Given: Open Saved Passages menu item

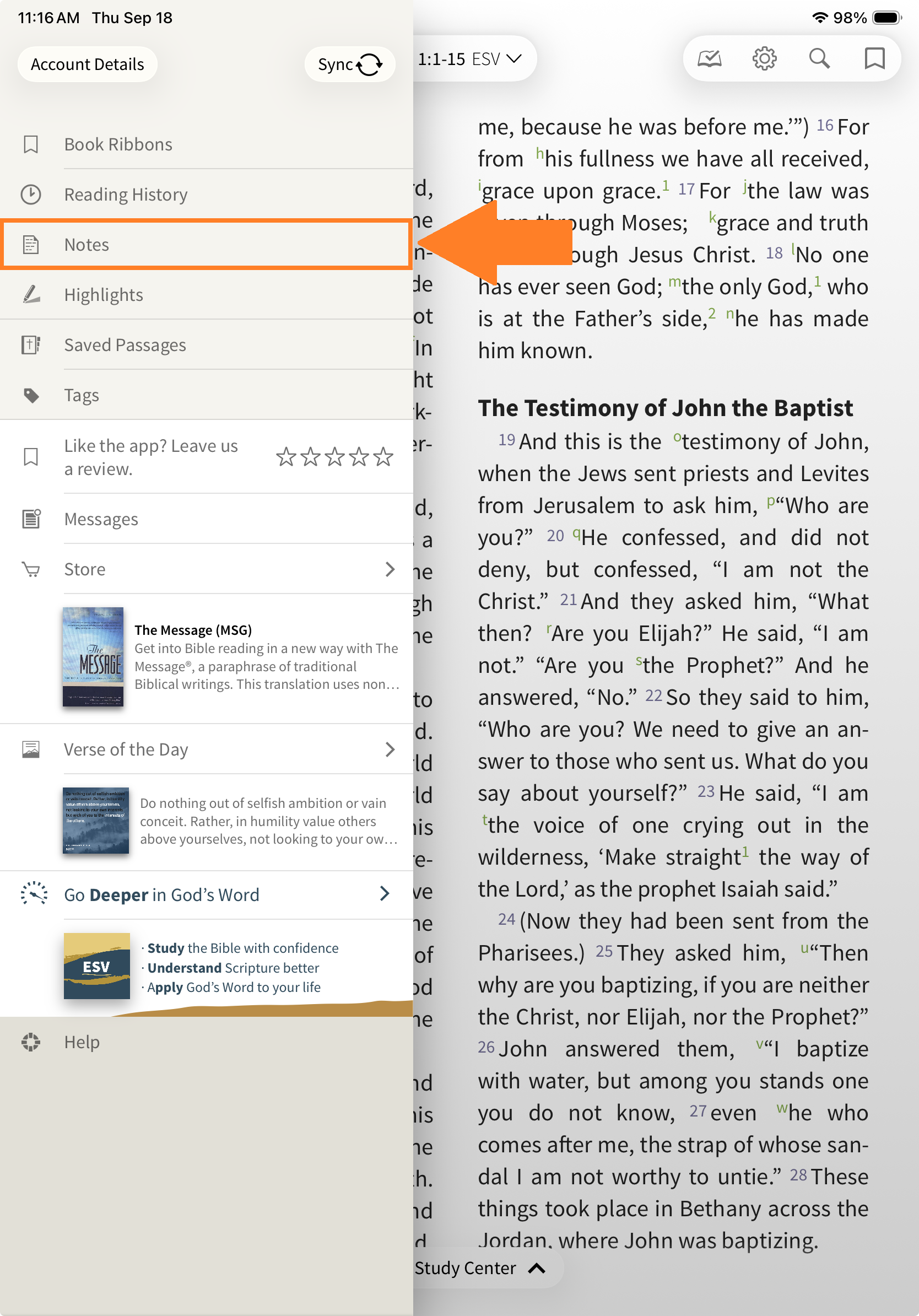Looking at the screenshot, I should (x=125, y=345).
